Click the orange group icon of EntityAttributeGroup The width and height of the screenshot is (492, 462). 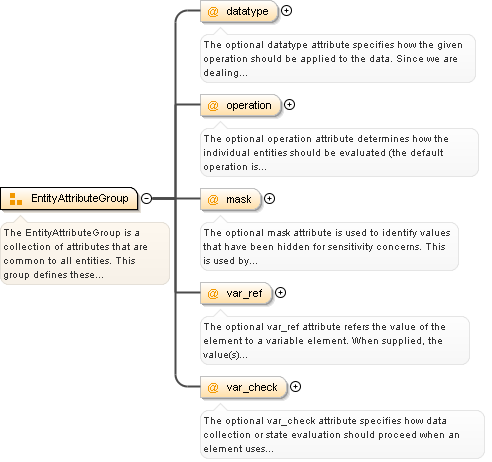point(15,199)
